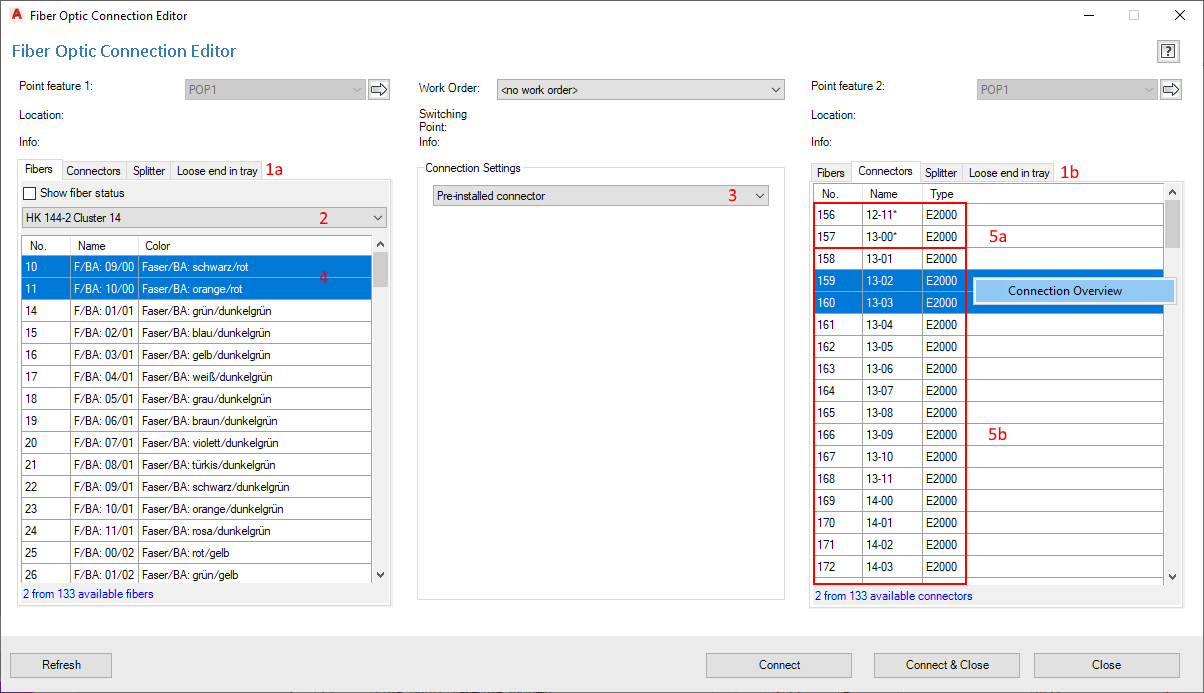Expand Pre-installed connector dropdown
The width and height of the screenshot is (1204, 693).
click(x=601, y=196)
